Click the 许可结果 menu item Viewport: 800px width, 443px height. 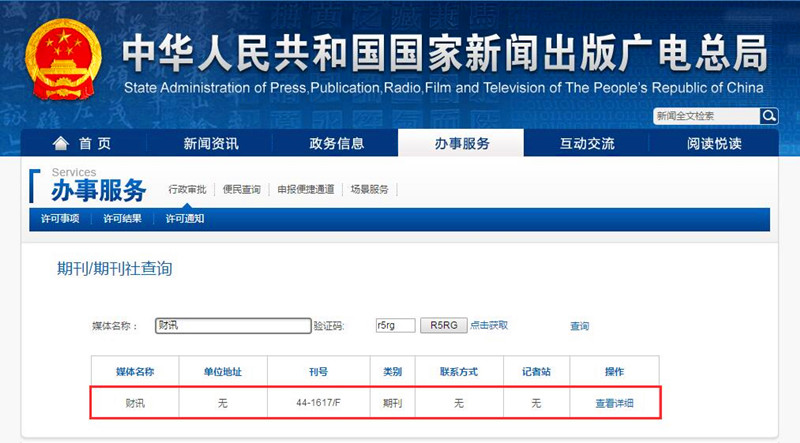click(x=122, y=218)
